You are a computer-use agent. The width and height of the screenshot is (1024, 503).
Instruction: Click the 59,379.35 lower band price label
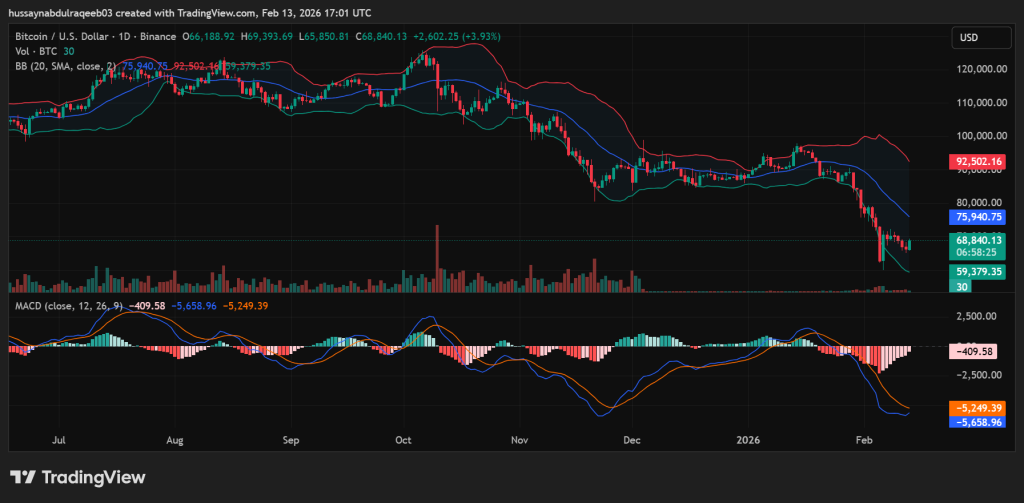[978, 271]
